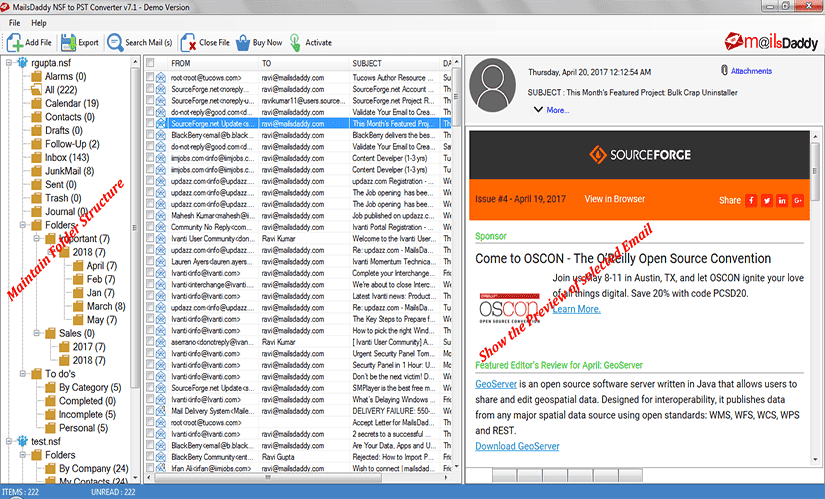Collapse the To do's tree node
The width and height of the screenshot is (825, 499).
[23, 374]
